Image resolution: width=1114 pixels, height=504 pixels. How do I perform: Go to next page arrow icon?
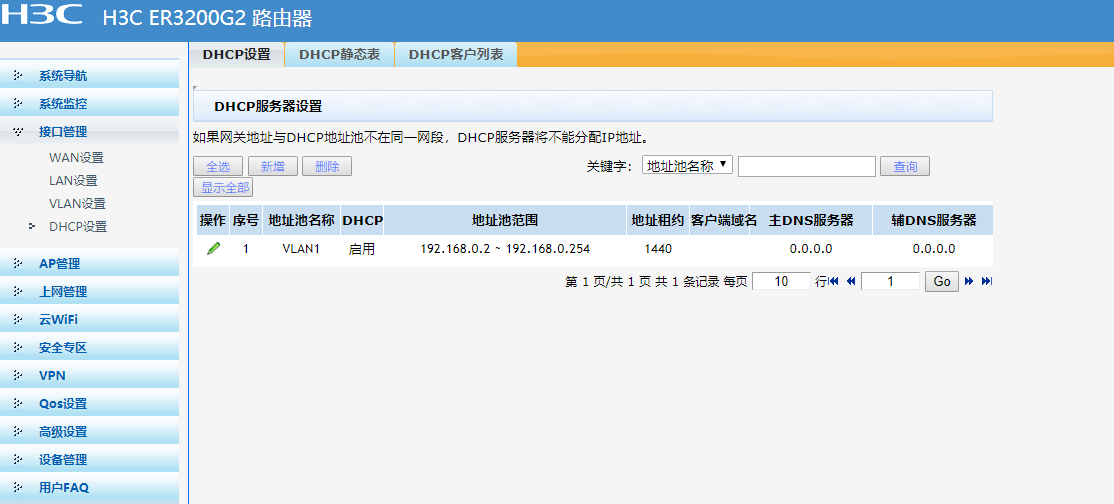click(x=969, y=282)
